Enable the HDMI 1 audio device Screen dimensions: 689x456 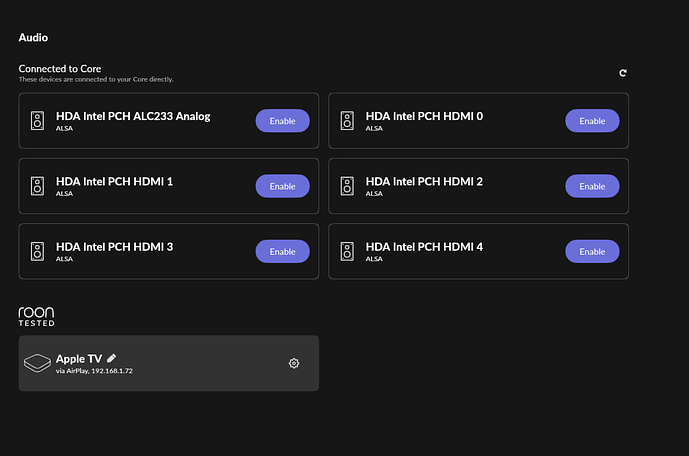point(283,186)
